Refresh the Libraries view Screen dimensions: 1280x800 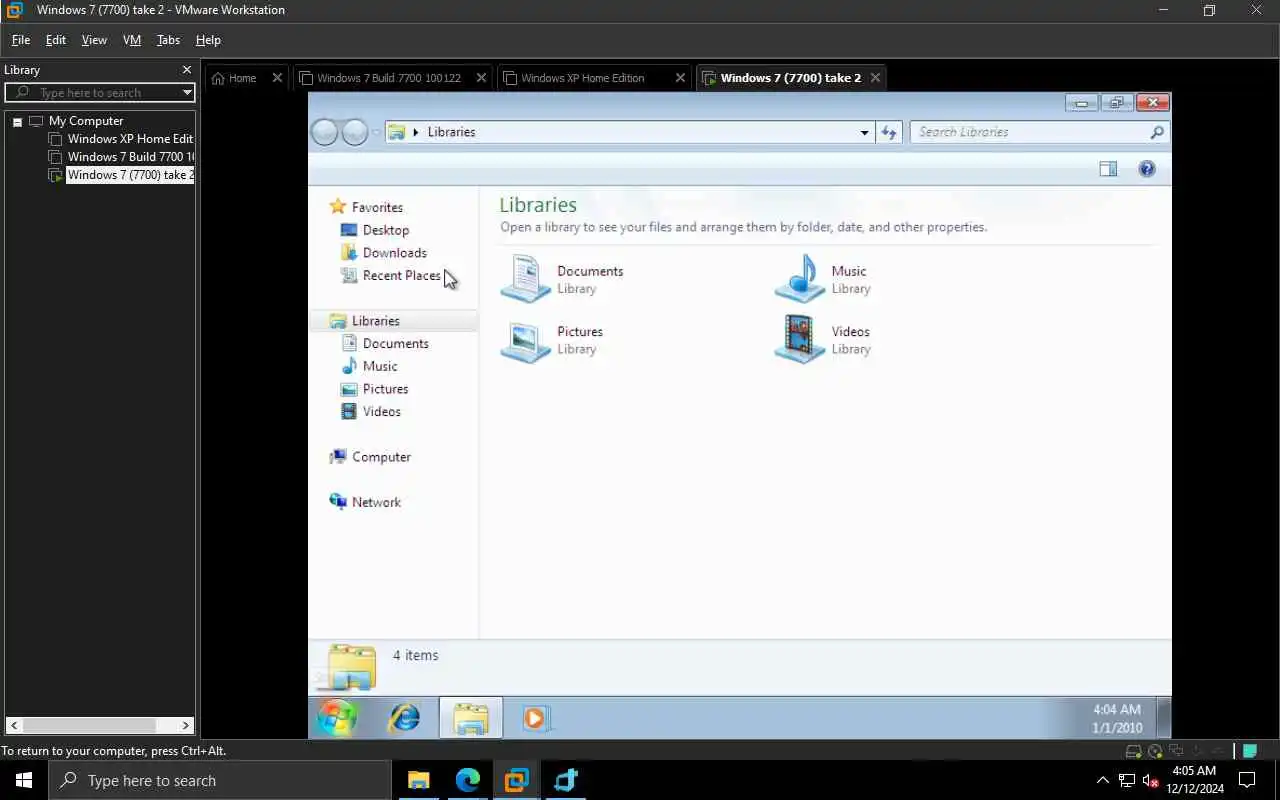(889, 132)
